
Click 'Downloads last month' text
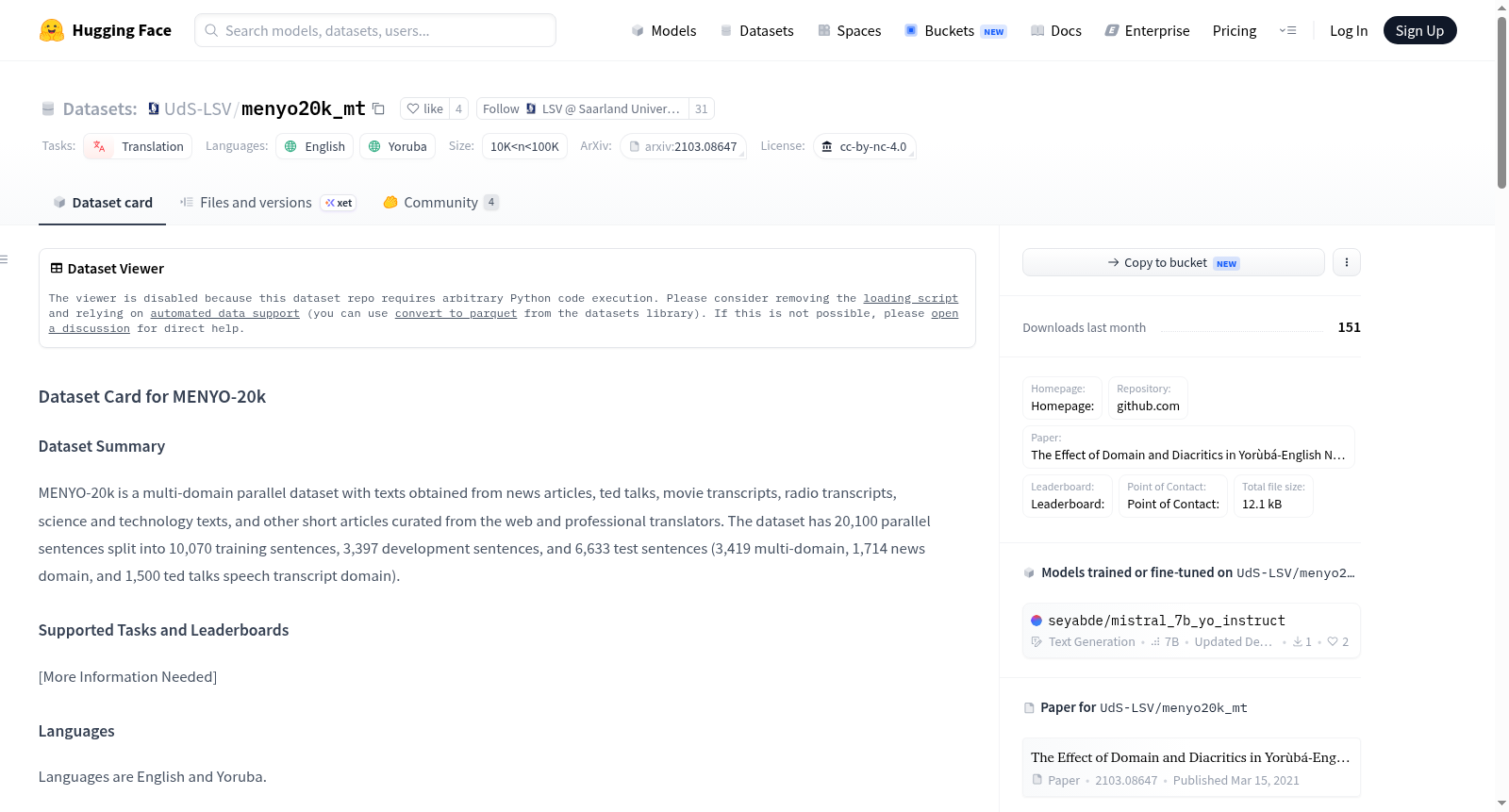[1084, 327]
